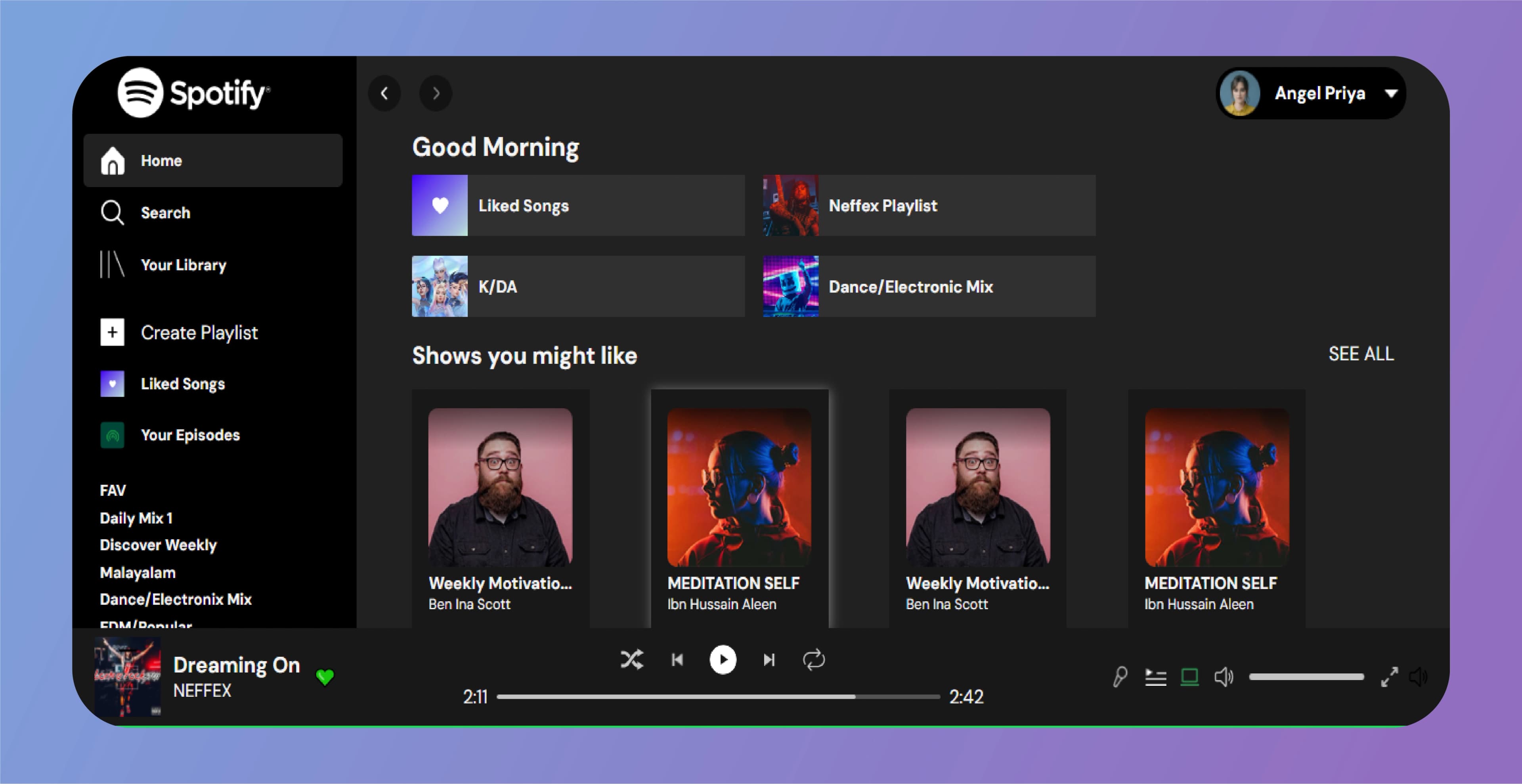Toggle repeat mode
This screenshot has height=784, width=1522.
pos(814,659)
